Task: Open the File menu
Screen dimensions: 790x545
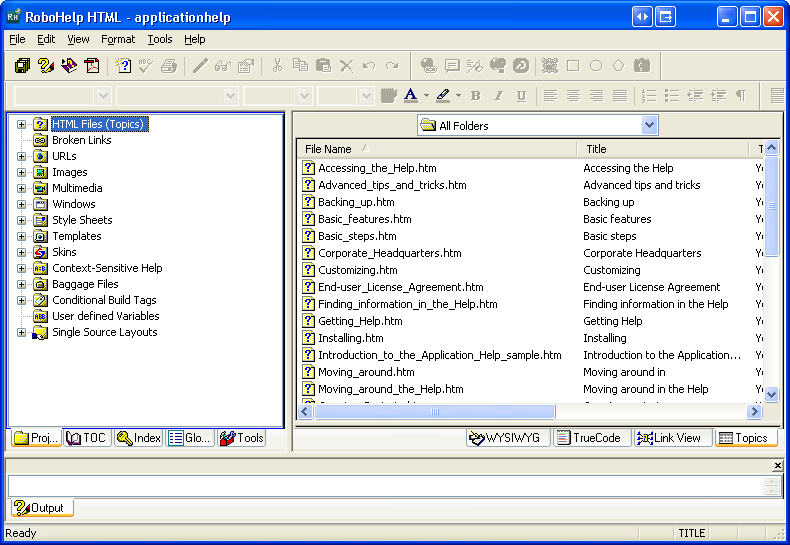Action: 17,39
